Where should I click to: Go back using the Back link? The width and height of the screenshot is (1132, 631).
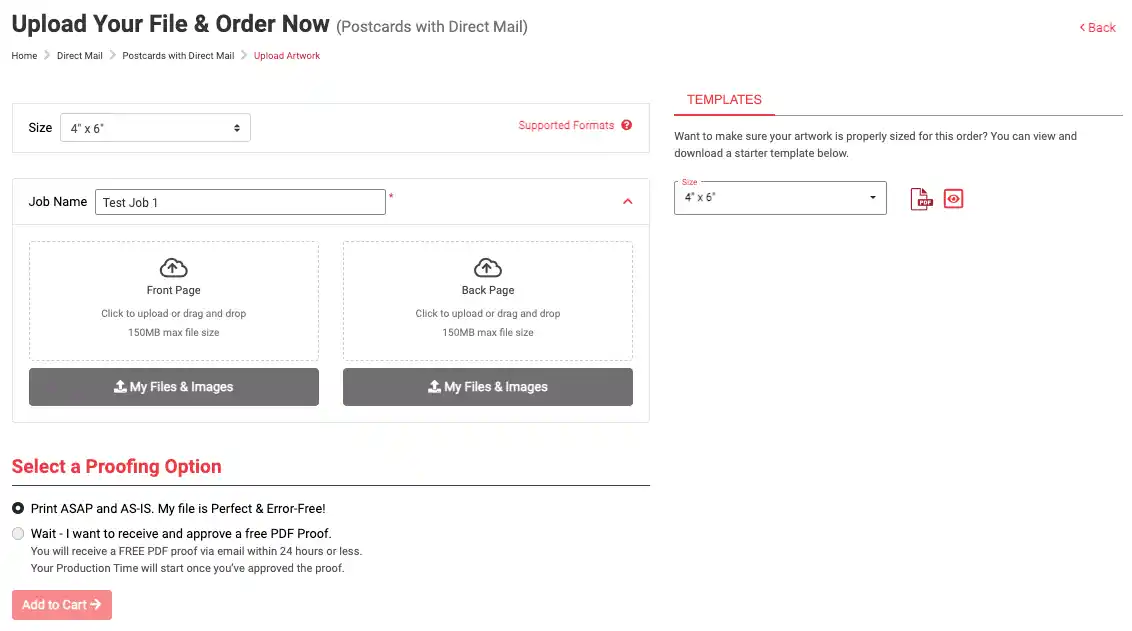coord(1097,28)
